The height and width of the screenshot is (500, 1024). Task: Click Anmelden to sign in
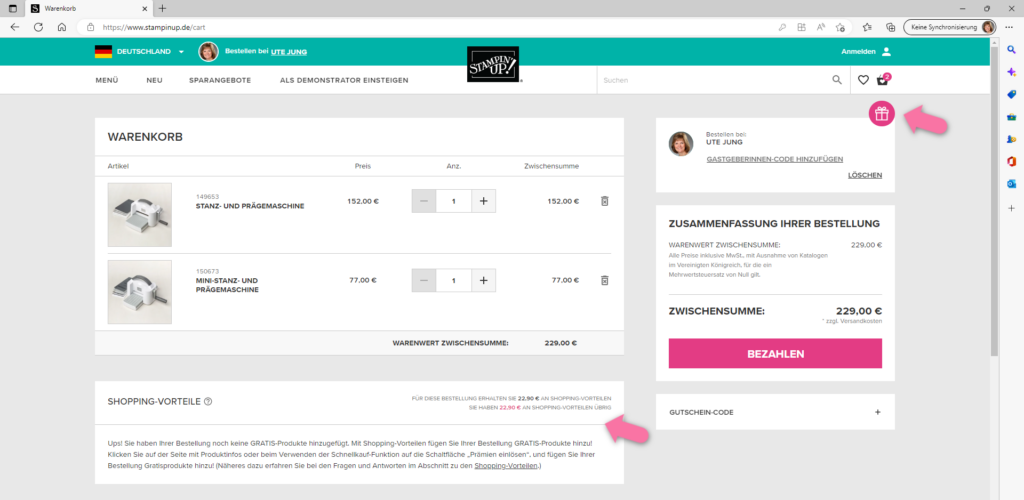point(857,52)
